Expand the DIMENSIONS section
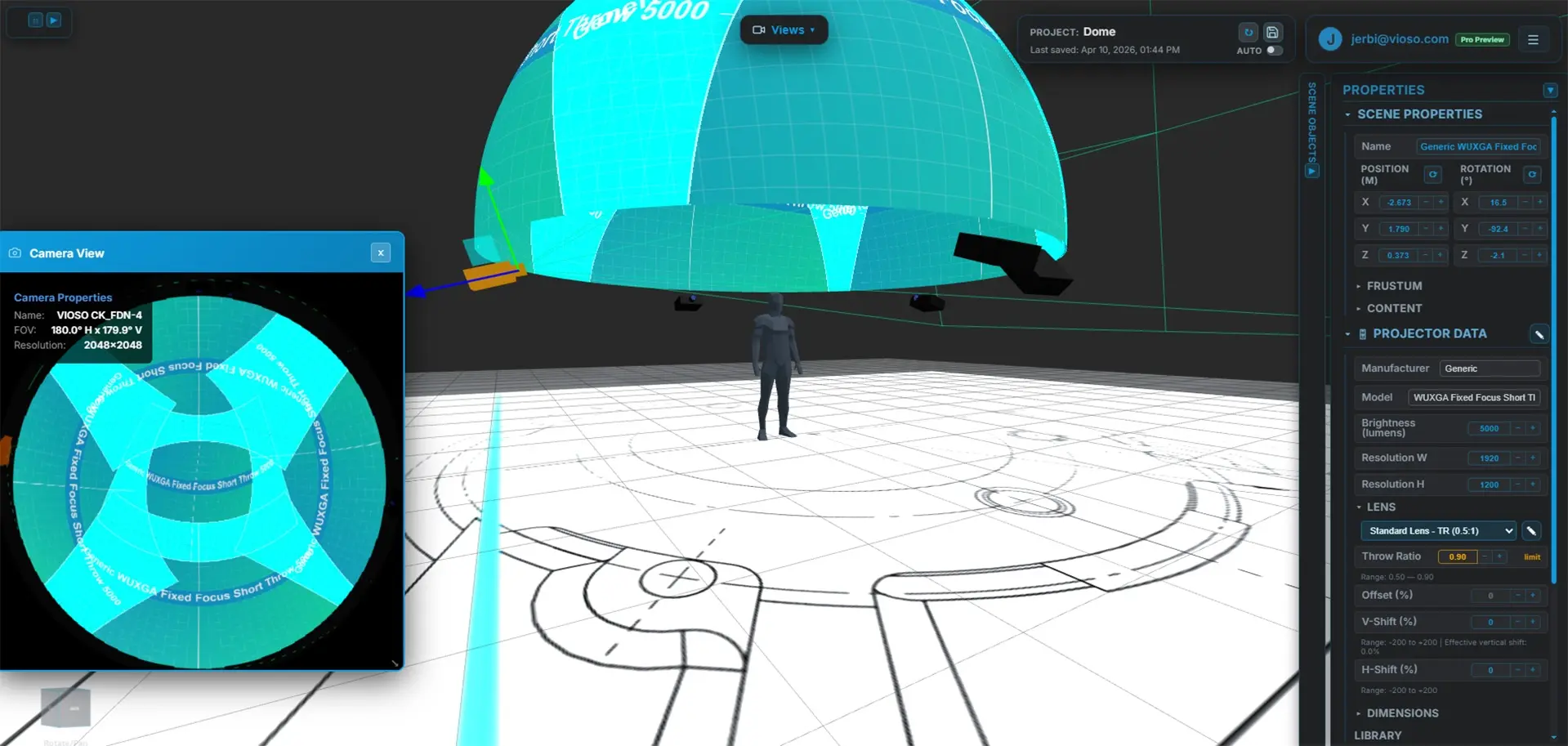This screenshot has width=1568, height=746. tap(1402, 713)
